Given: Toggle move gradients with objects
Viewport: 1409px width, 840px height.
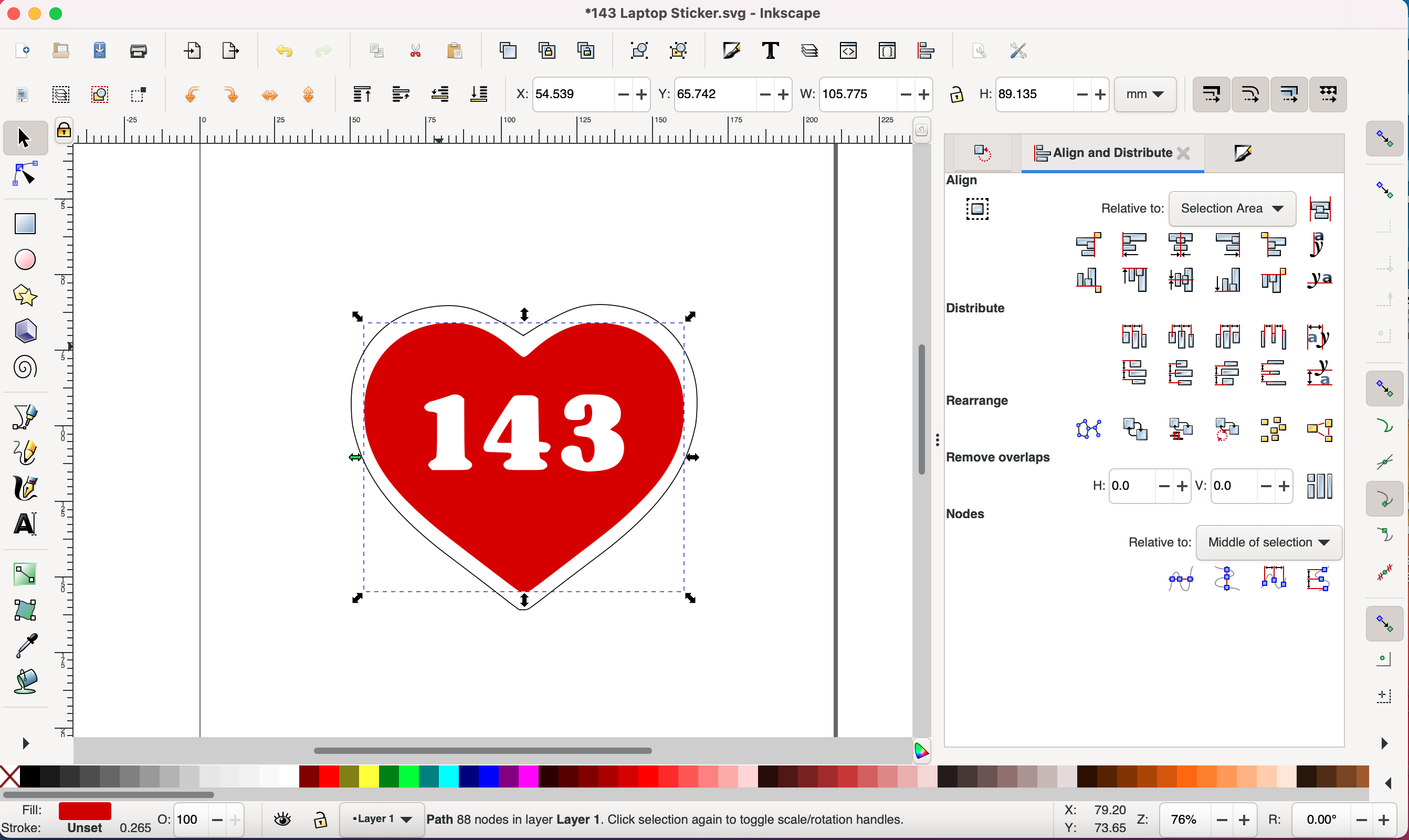Looking at the screenshot, I should (1289, 94).
